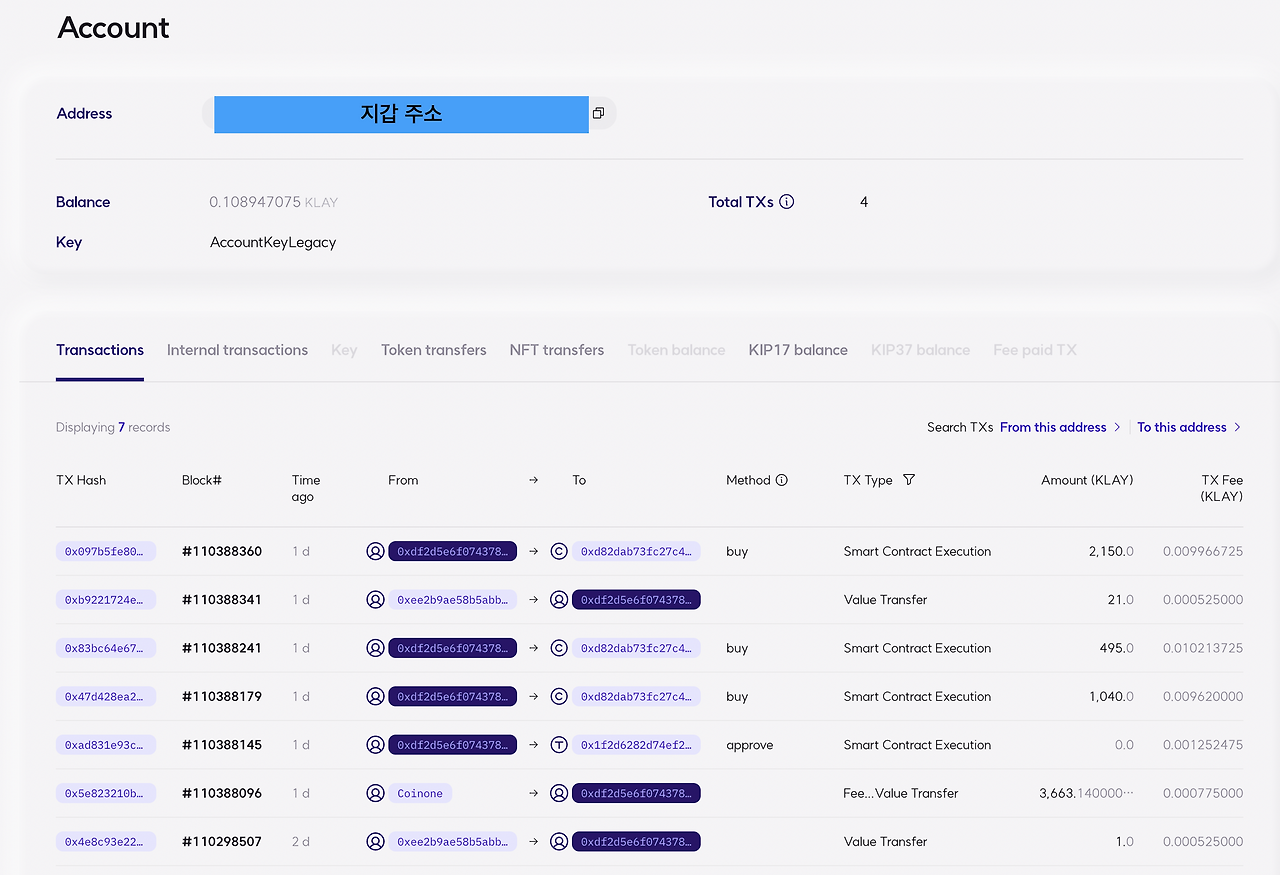Open sender 0xee2b9ae58b5abb in #110298507 row
This screenshot has width=1280, height=875.
click(x=453, y=841)
